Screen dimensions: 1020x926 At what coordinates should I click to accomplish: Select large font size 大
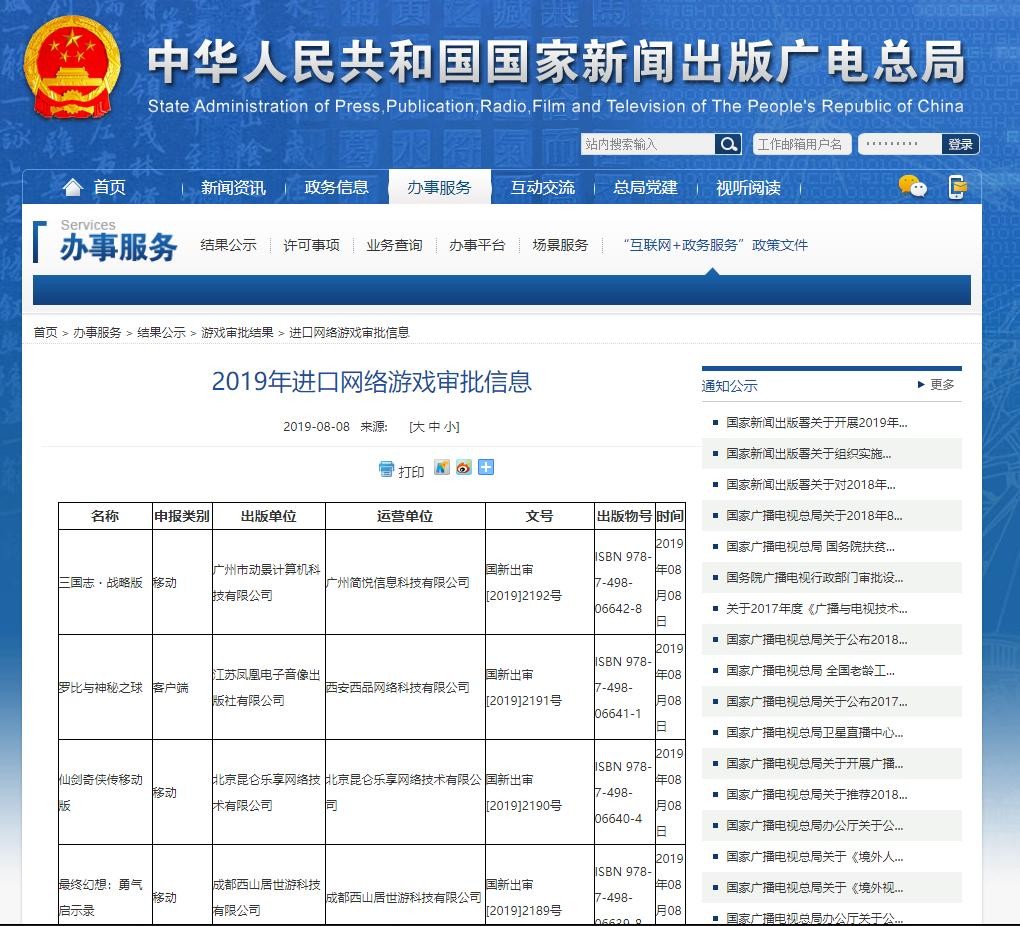[417, 427]
